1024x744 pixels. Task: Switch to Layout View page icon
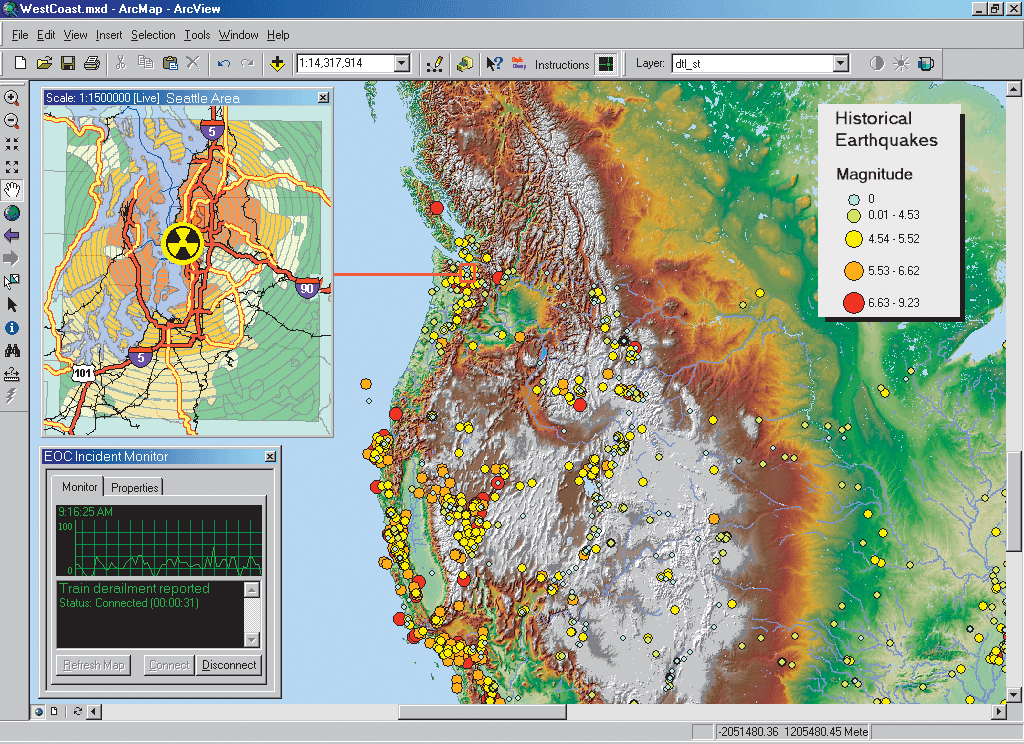(53, 712)
